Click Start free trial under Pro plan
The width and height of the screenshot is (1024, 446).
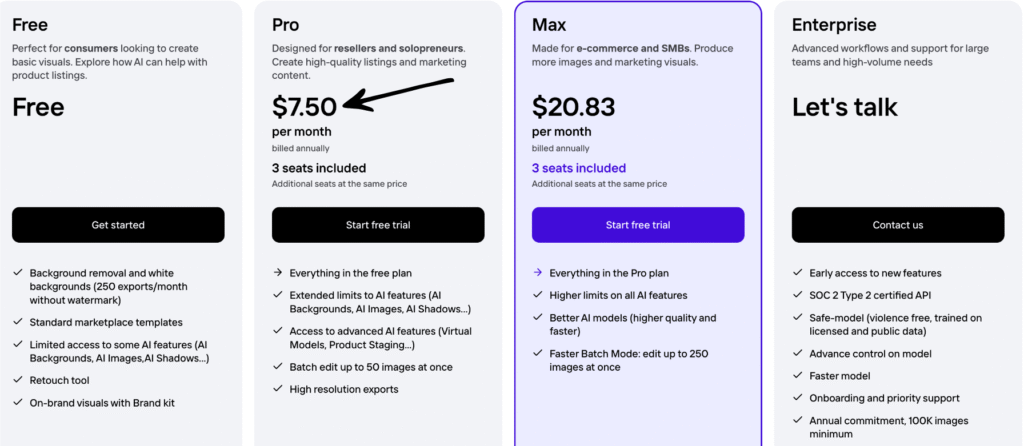click(378, 225)
